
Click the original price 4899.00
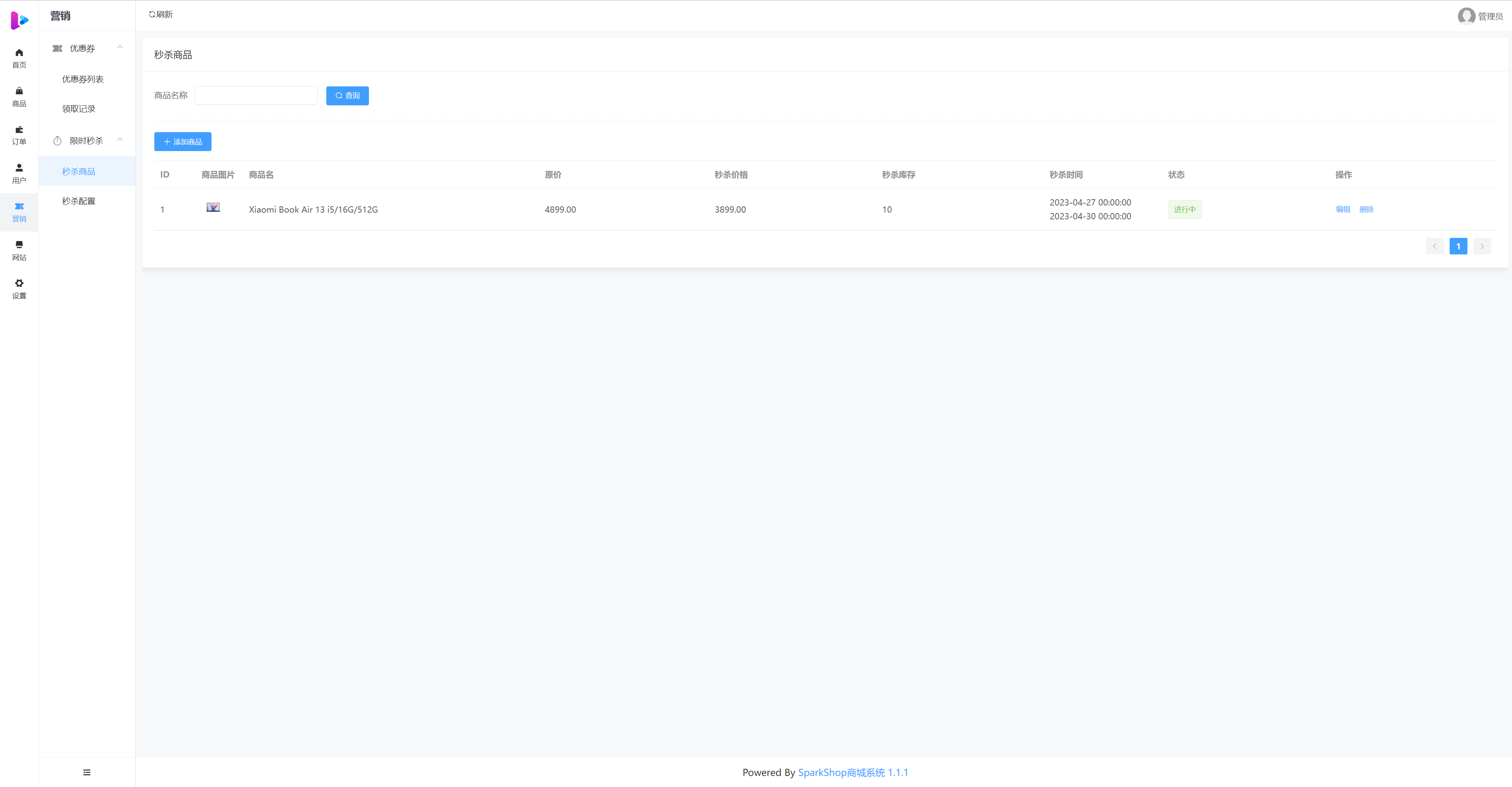560,209
